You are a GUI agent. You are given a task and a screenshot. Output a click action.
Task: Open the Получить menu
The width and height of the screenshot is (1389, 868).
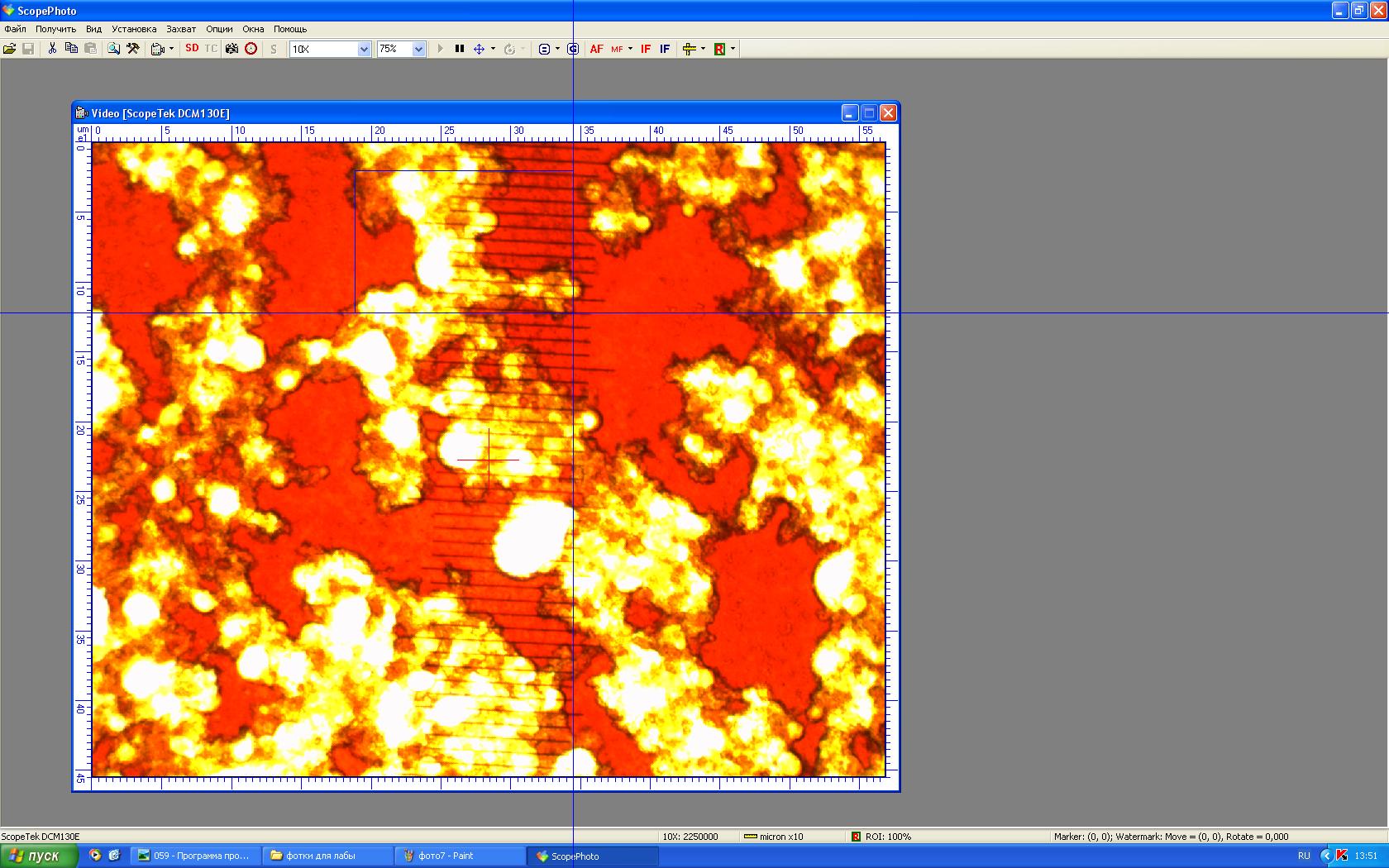(x=55, y=29)
